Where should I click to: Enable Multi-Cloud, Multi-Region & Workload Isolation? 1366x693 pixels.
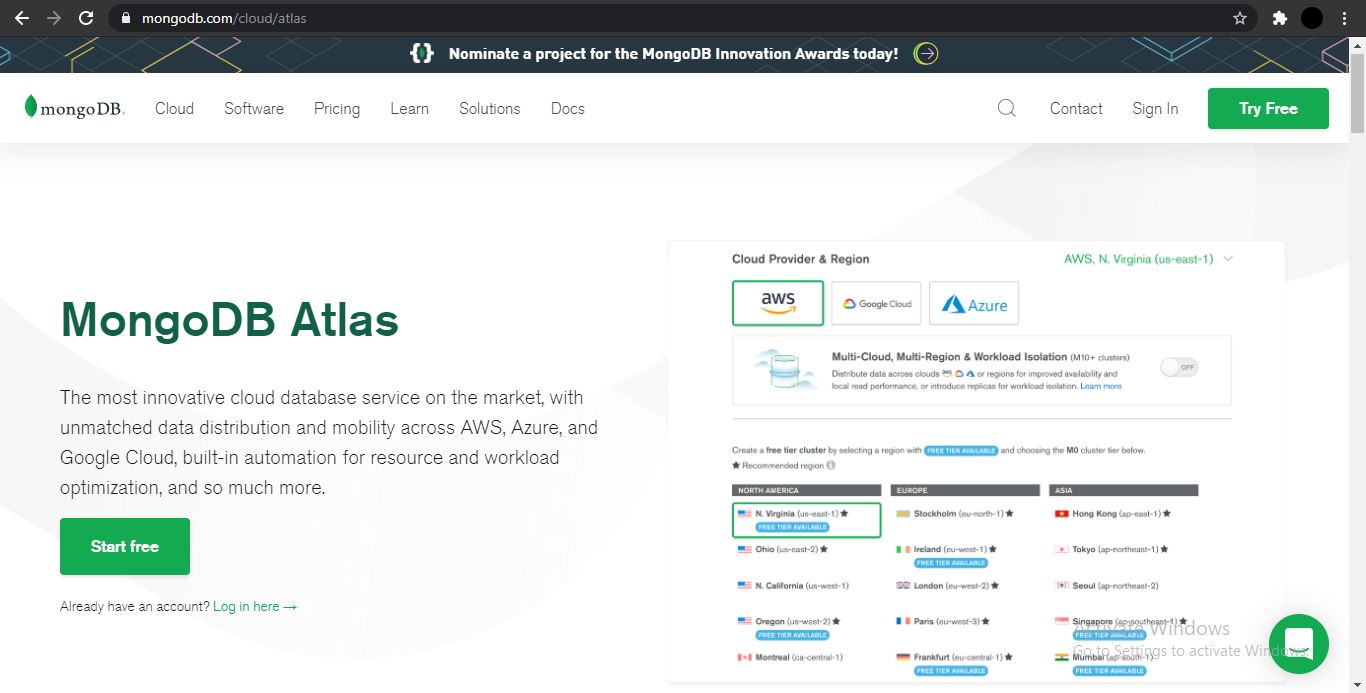click(1180, 367)
